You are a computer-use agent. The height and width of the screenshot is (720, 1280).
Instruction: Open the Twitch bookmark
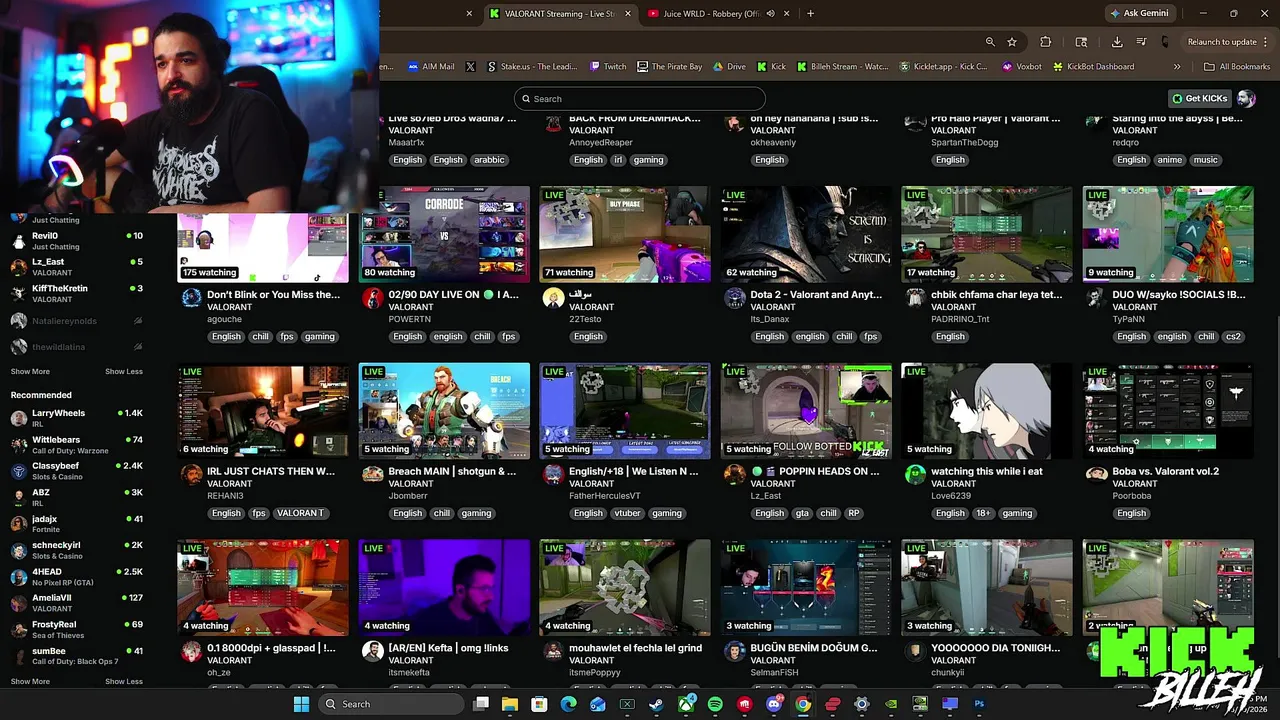pos(608,67)
